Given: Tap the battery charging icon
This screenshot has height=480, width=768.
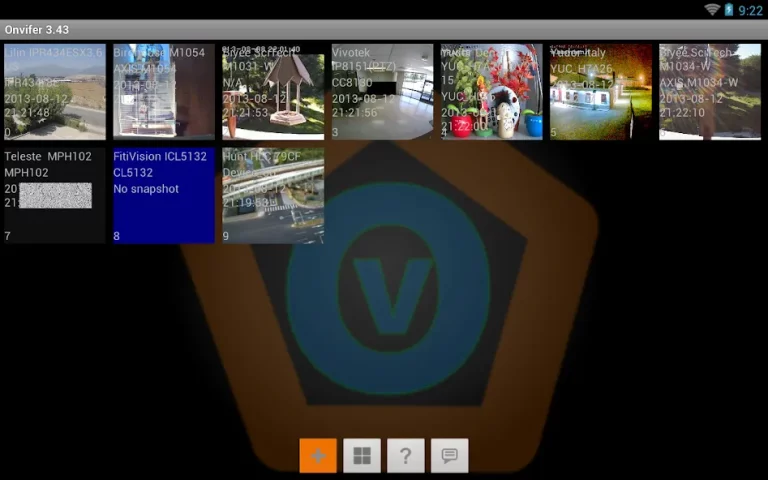Looking at the screenshot, I should (728, 9).
